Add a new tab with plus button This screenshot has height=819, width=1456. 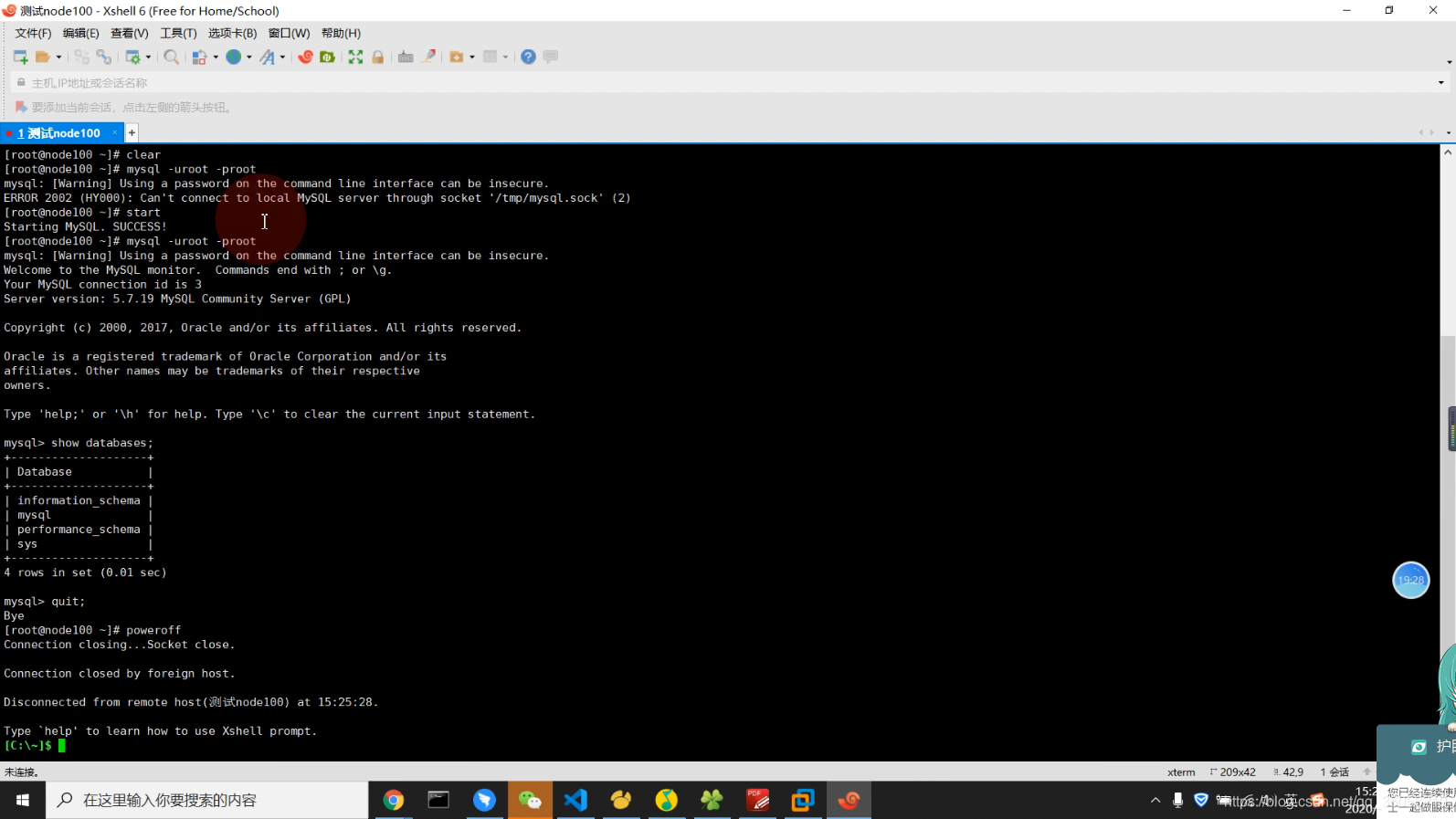[132, 133]
